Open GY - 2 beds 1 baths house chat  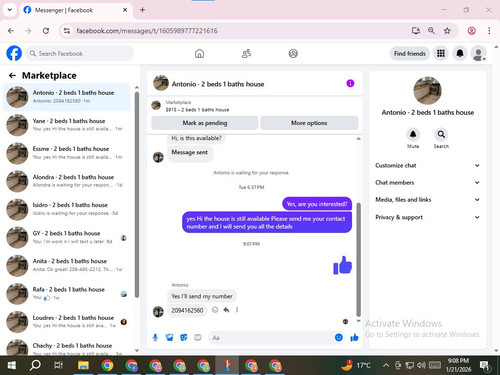point(67,237)
